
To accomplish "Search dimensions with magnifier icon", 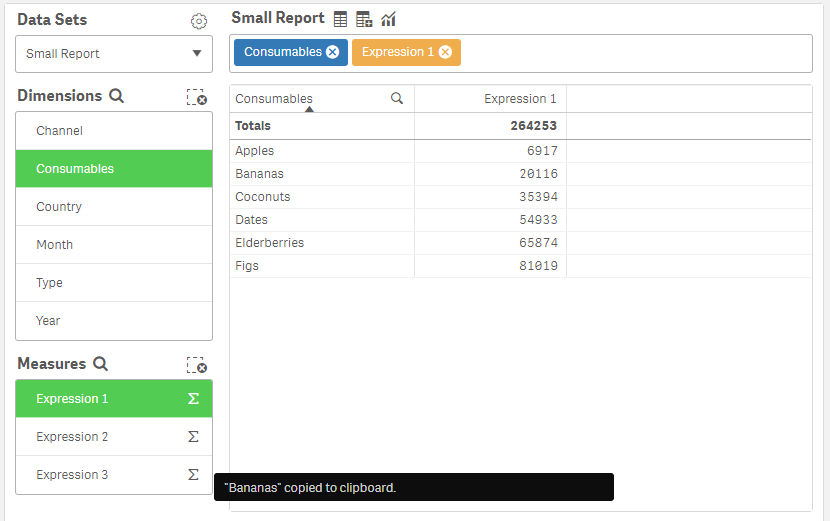I will point(116,96).
